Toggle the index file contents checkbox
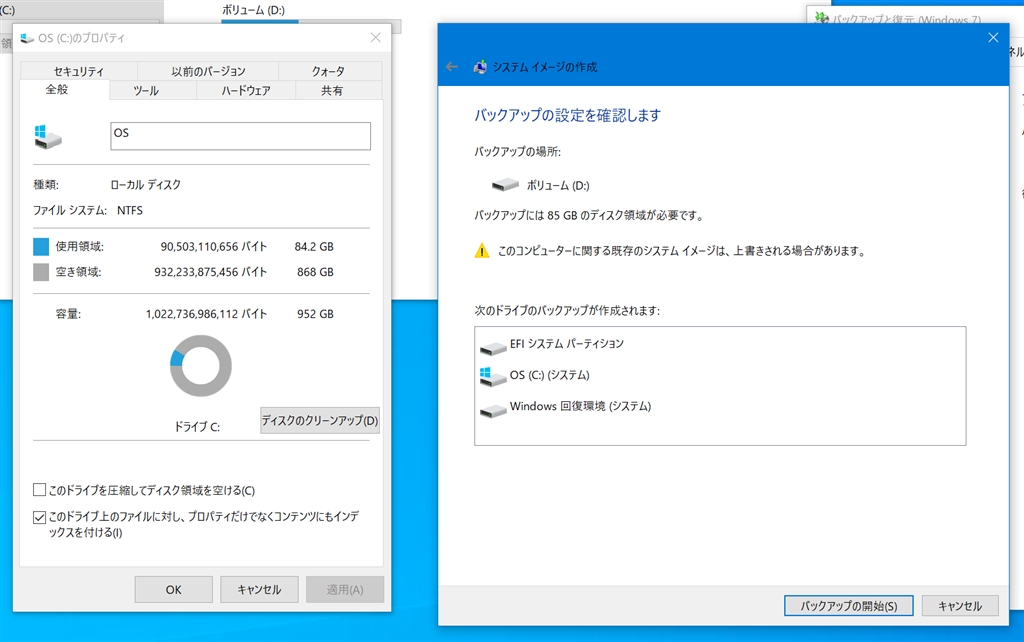The height and width of the screenshot is (642, 1024). 39,517
